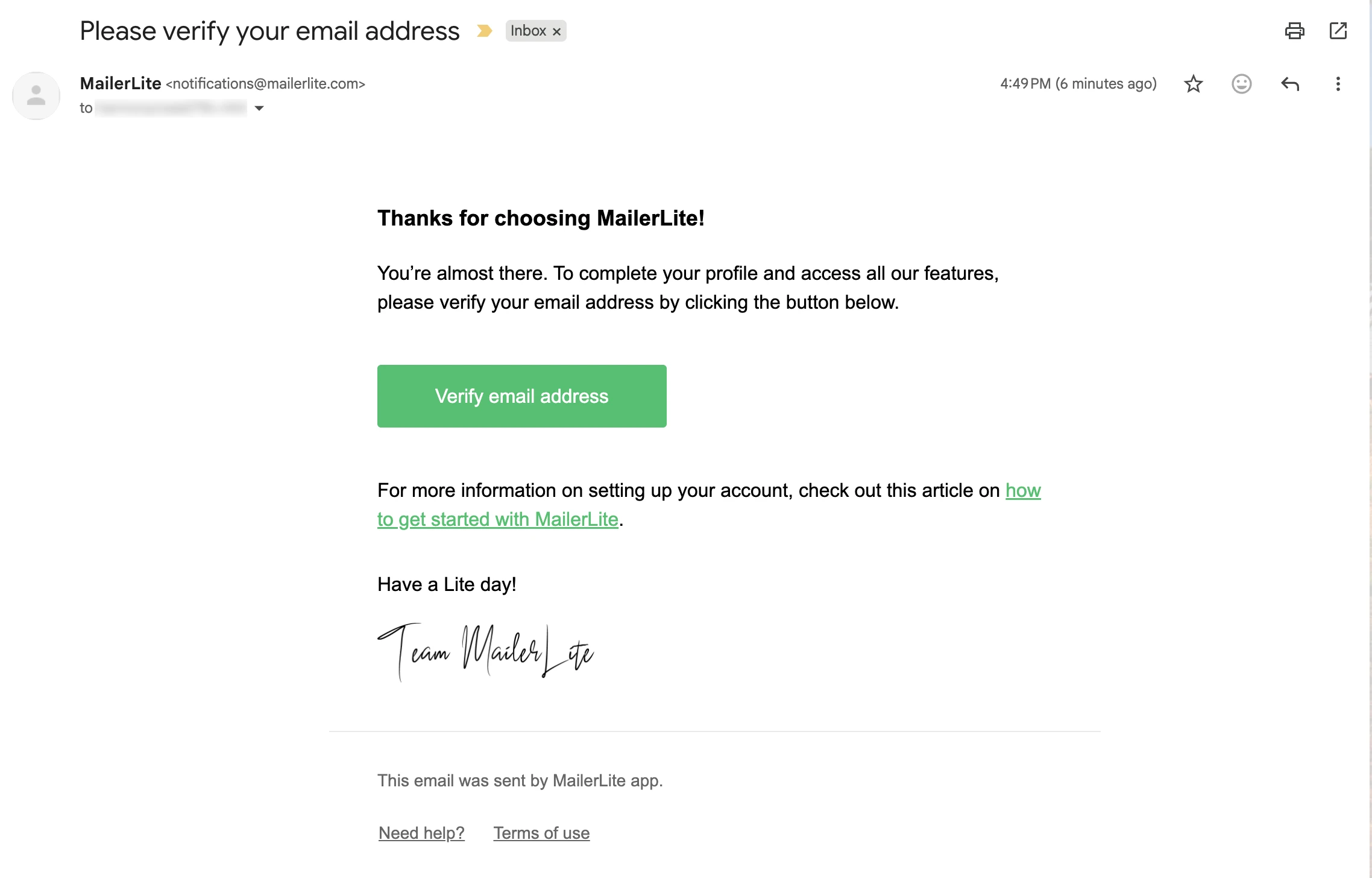The height and width of the screenshot is (878, 1372).
Task: Reply to the MailerLite email
Action: (x=1289, y=84)
